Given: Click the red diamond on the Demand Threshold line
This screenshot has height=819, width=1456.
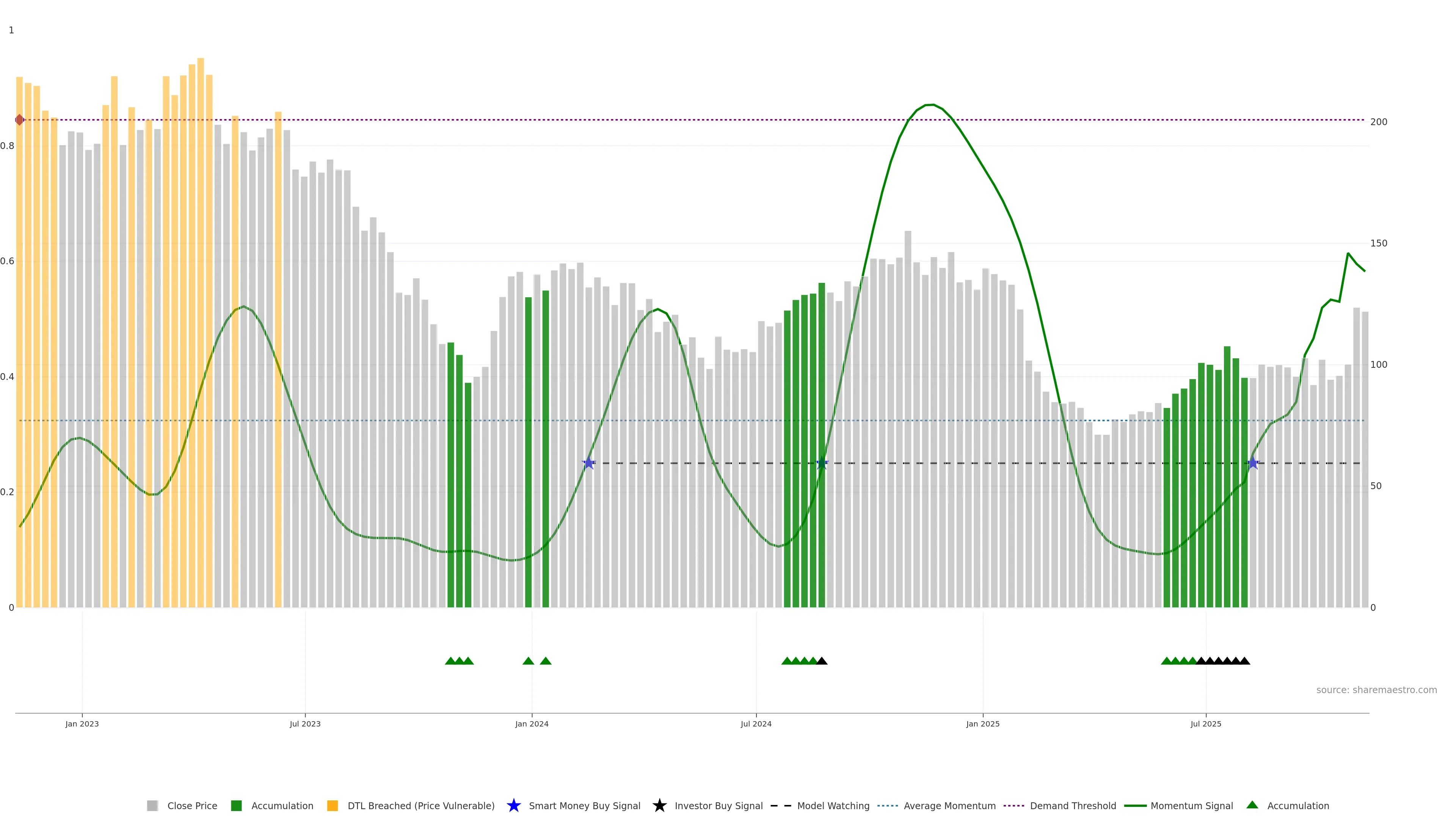Looking at the screenshot, I should pyautogui.click(x=20, y=120).
